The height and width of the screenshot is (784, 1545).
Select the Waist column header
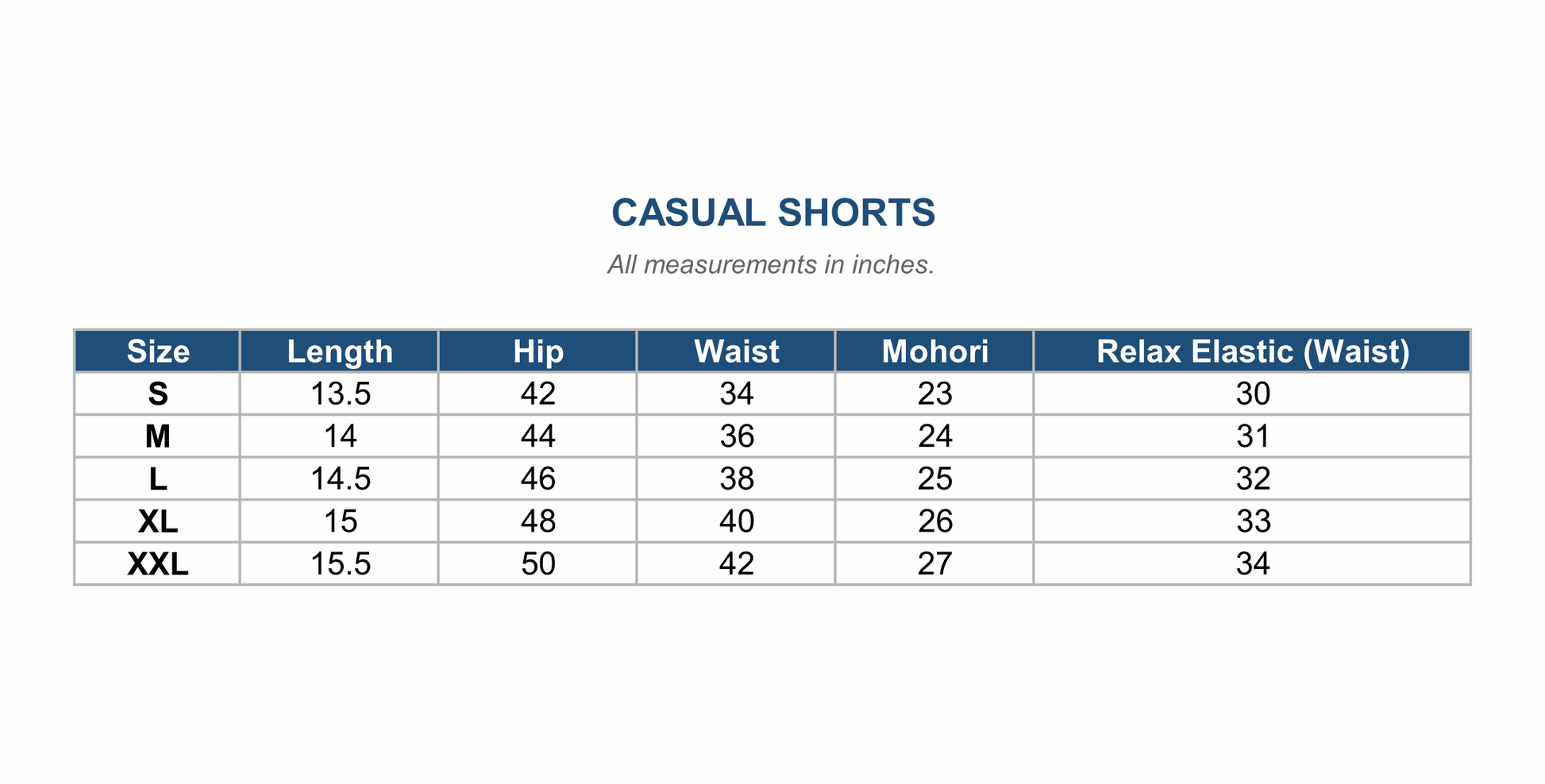click(736, 351)
